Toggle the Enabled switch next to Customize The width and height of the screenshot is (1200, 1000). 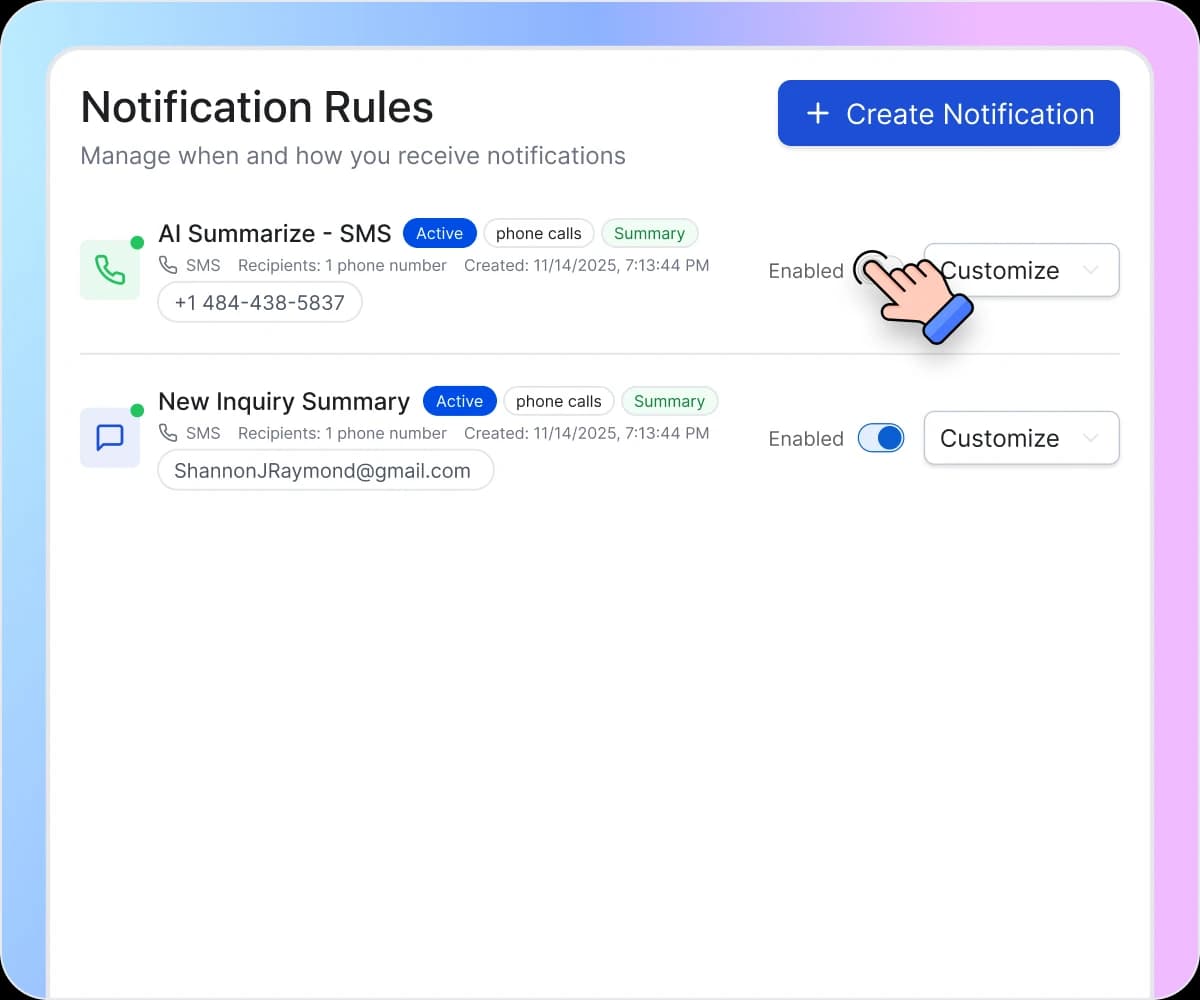tap(880, 270)
